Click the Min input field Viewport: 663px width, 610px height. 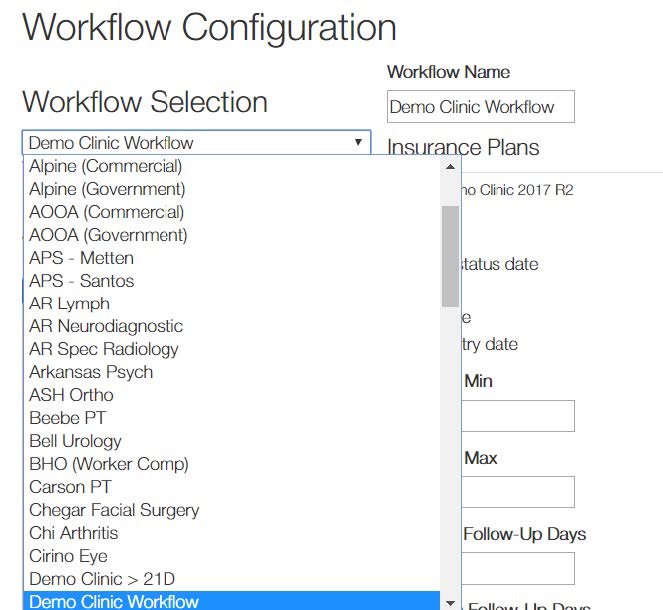[518, 416]
